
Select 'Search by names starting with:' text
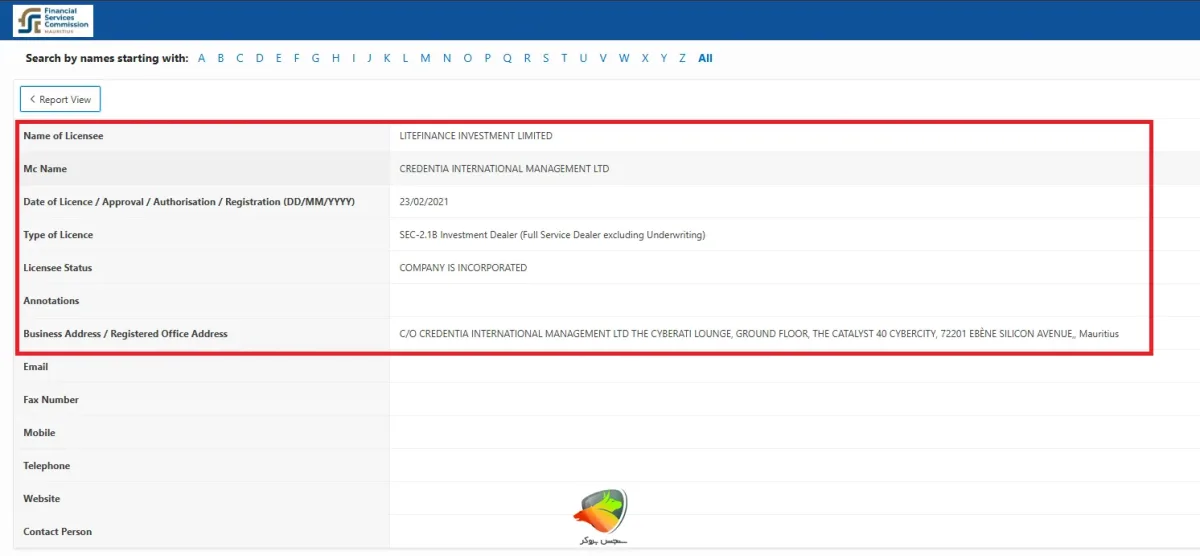[x=107, y=58]
